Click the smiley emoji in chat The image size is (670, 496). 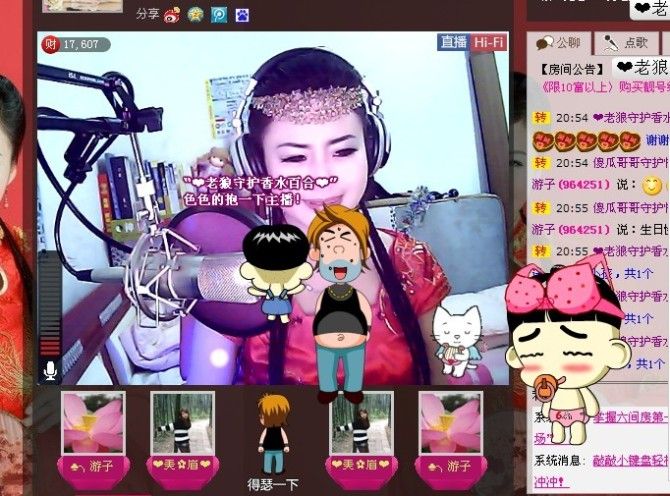[x=652, y=186]
